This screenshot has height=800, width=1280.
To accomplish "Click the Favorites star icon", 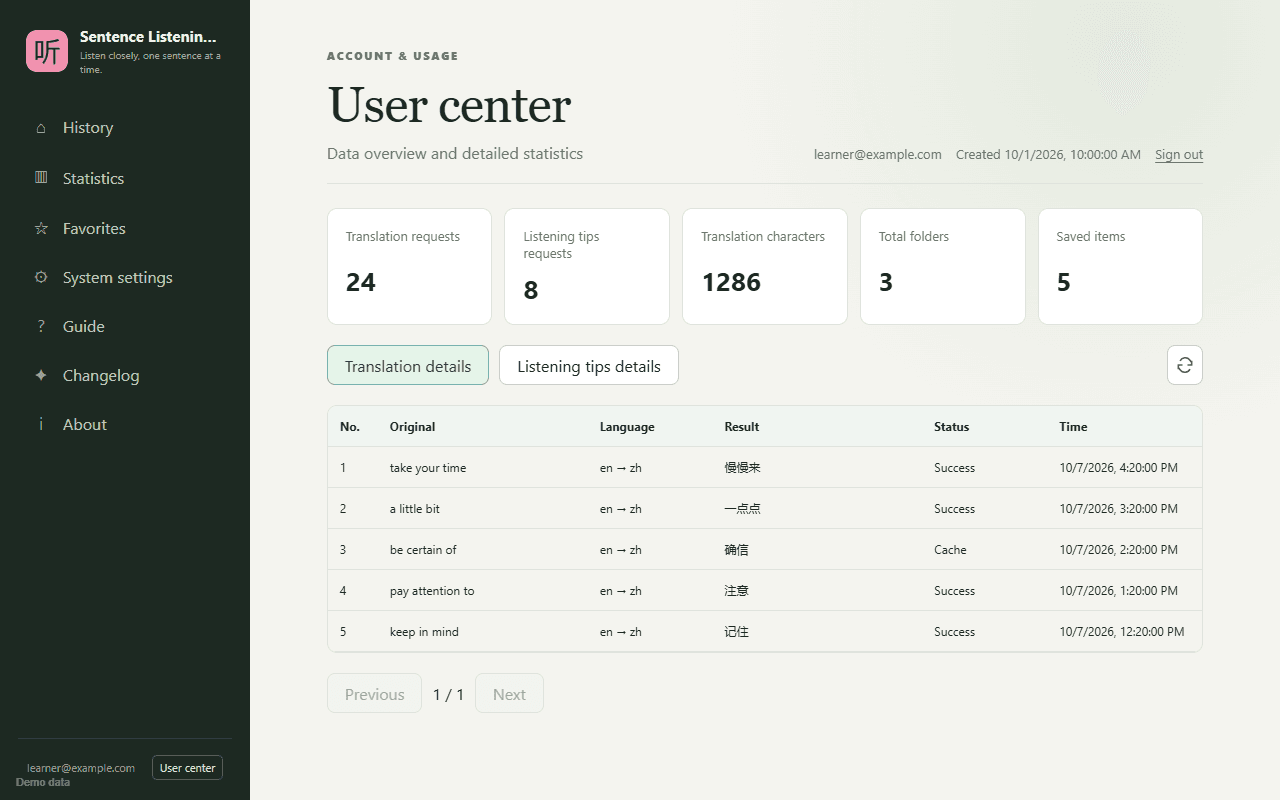I will (x=41, y=228).
